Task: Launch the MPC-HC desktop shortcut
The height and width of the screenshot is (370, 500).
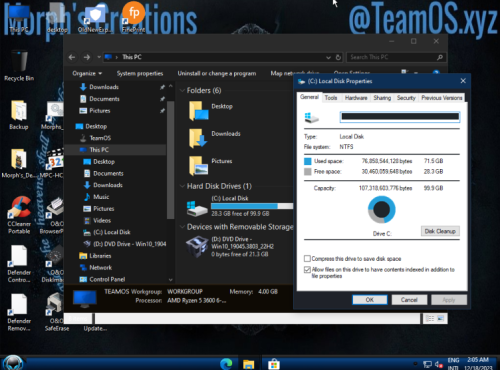Action: click(x=53, y=163)
